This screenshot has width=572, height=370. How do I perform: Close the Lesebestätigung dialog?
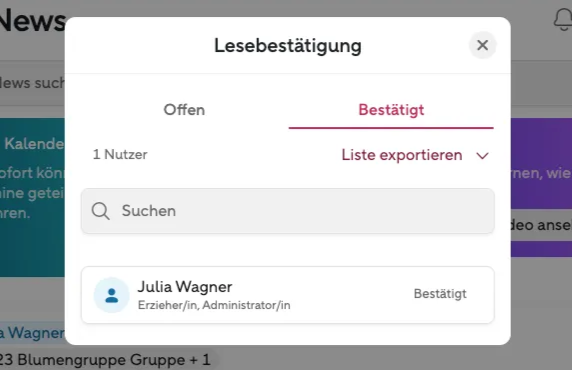pyautogui.click(x=482, y=45)
